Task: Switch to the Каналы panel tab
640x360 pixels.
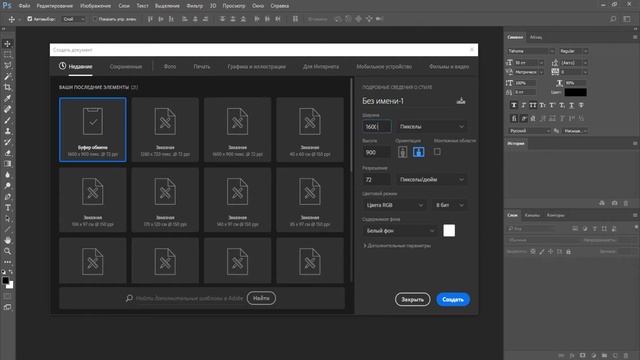Action: 532,215
